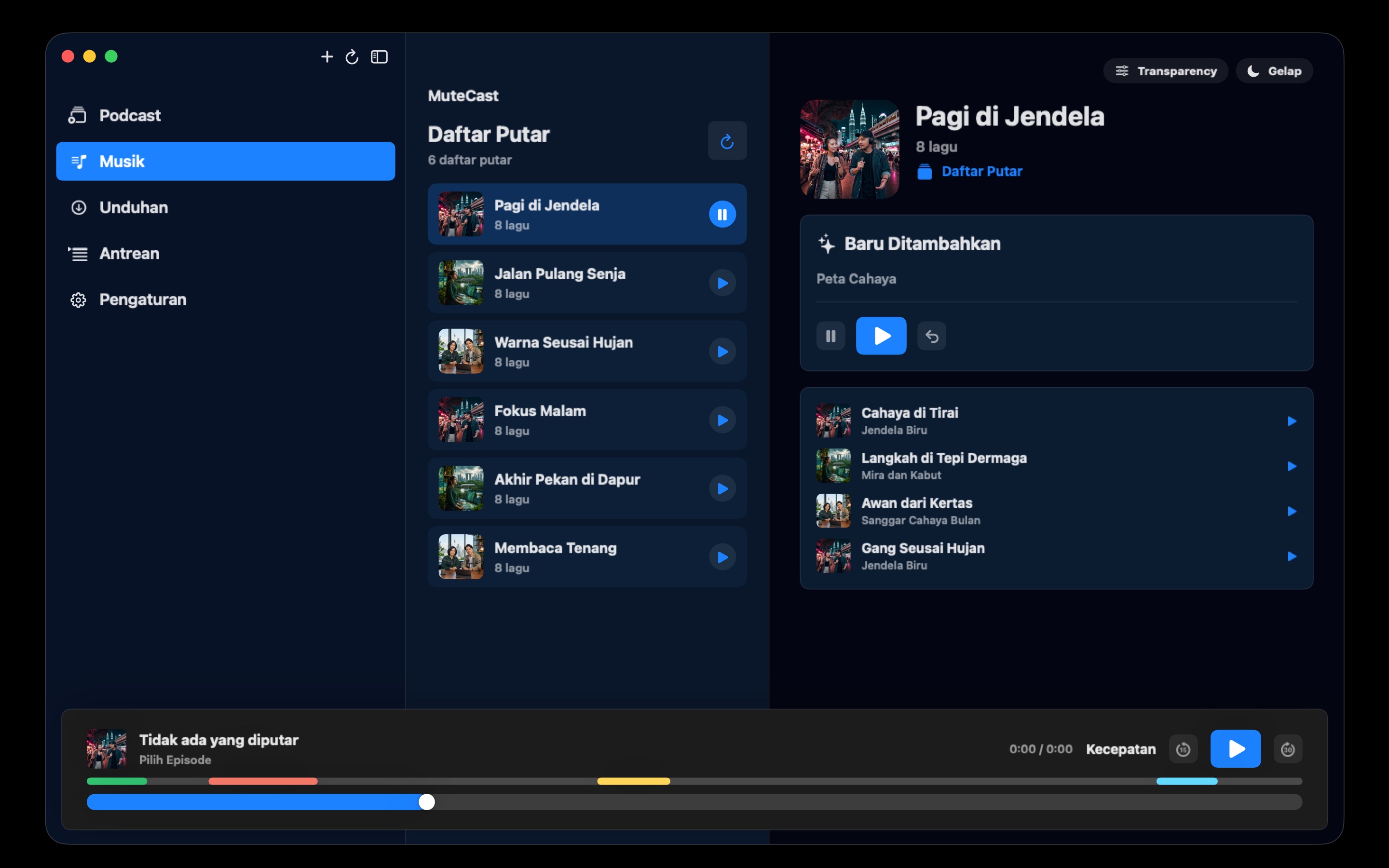Screen dimensions: 1389x868
Task: Toggle the sidebar panel layout icon
Action: coord(380,56)
